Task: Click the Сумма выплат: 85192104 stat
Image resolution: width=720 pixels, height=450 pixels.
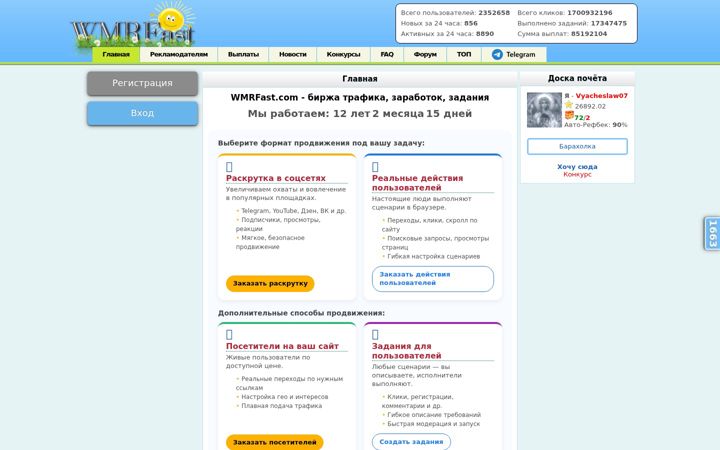Action: click(562, 34)
